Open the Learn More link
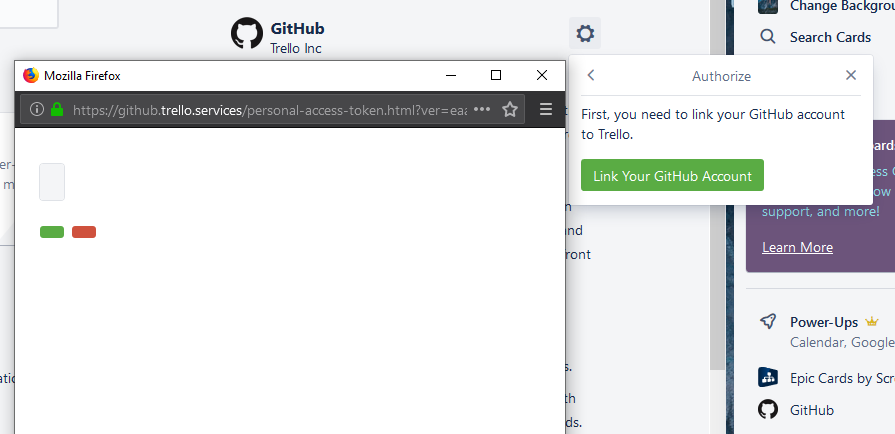895x434 pixels. (797, 247)
